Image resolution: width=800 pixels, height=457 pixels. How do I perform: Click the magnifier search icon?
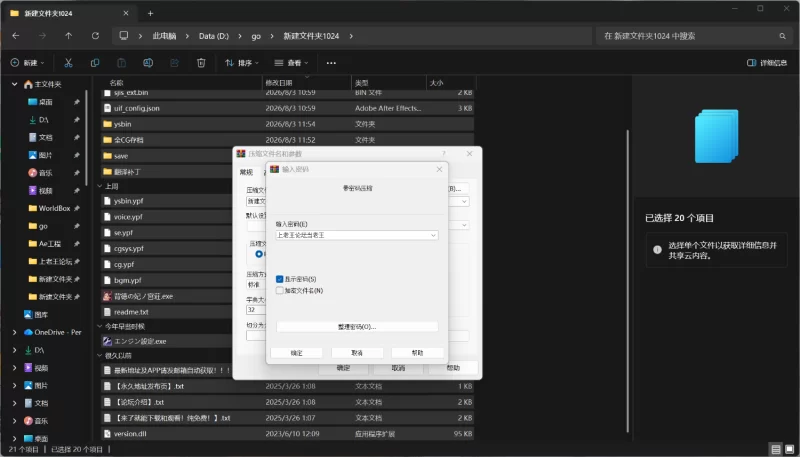pyautogui.click(x=782, y=36)
